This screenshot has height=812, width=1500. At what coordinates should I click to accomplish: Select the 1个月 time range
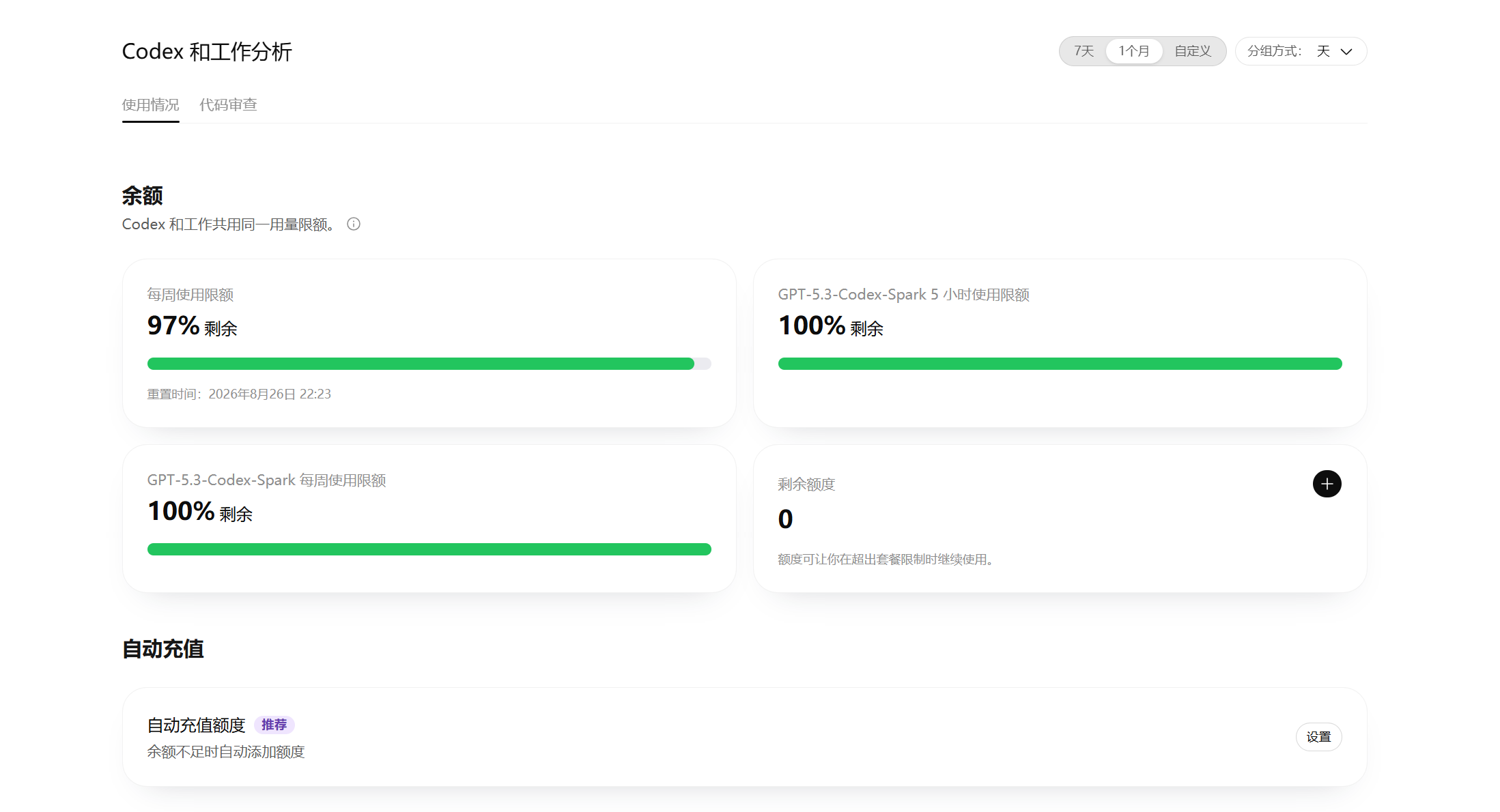point(1134,51)
